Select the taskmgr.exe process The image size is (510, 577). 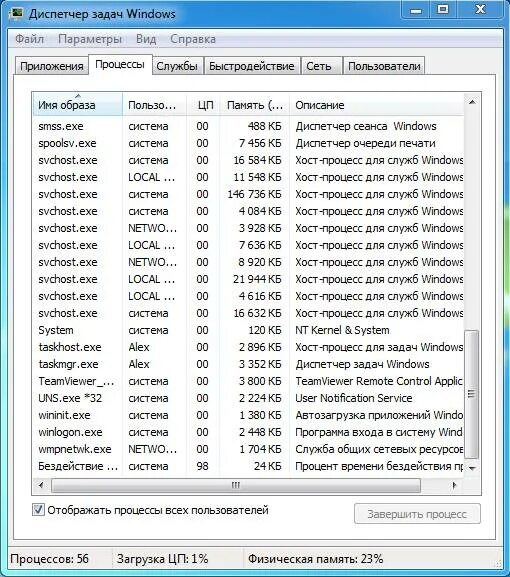[x=248, y=364]
